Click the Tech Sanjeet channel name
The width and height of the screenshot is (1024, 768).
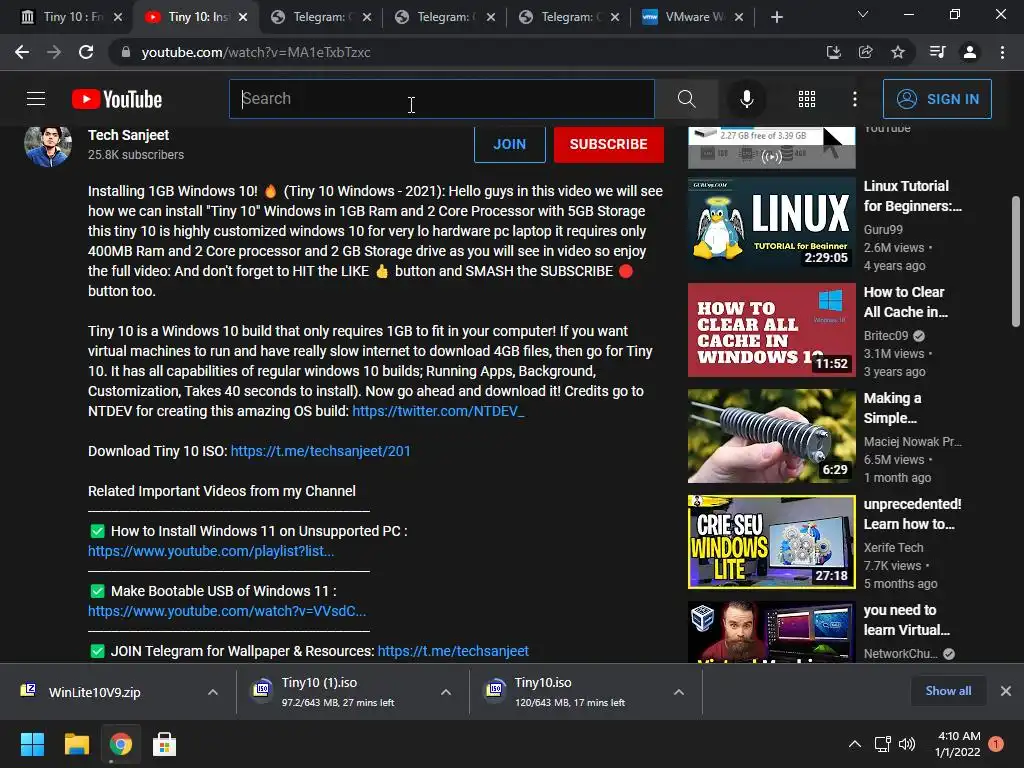(x=129, y=135)
